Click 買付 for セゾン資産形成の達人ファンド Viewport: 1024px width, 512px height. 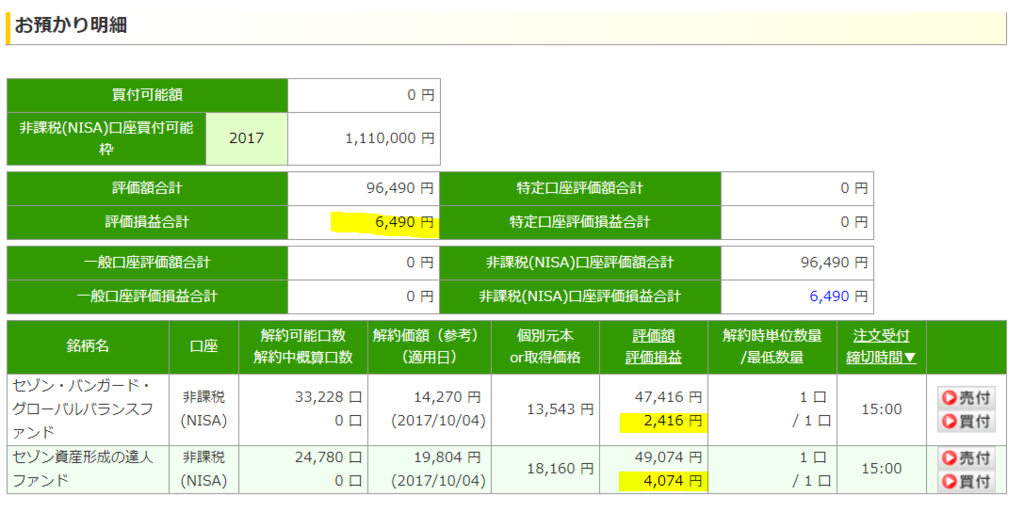[x=966, y=481]
